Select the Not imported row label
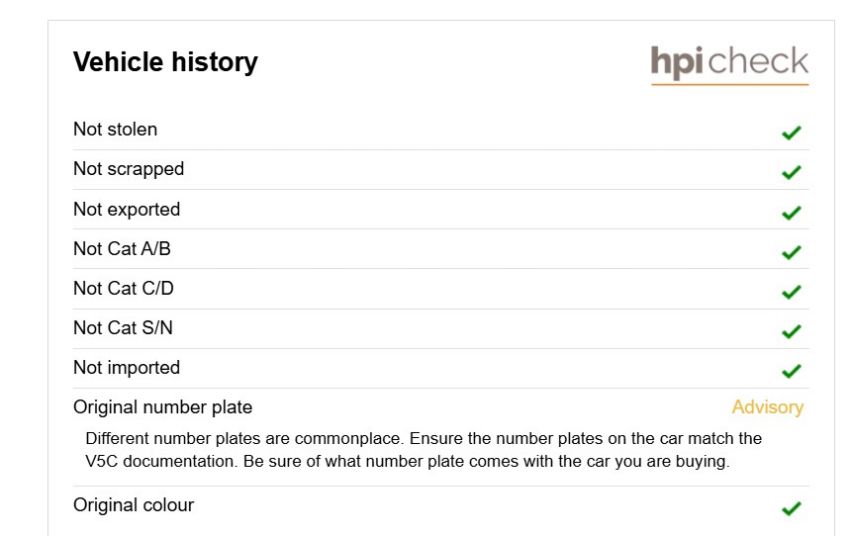Viewport: 850px width, 536px height. 126,367
